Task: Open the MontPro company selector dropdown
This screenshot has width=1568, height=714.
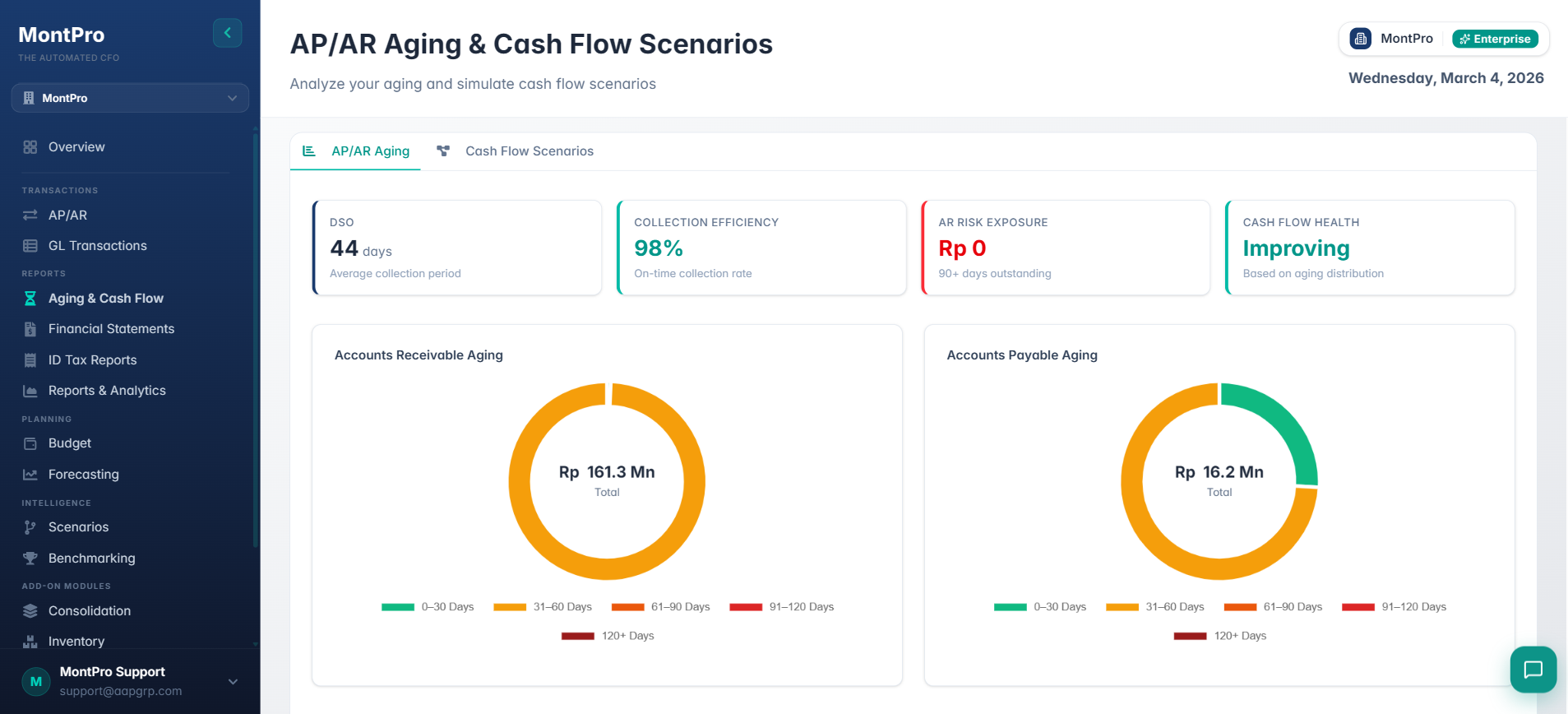Action: pyautogui.click(x=130, y=98)
